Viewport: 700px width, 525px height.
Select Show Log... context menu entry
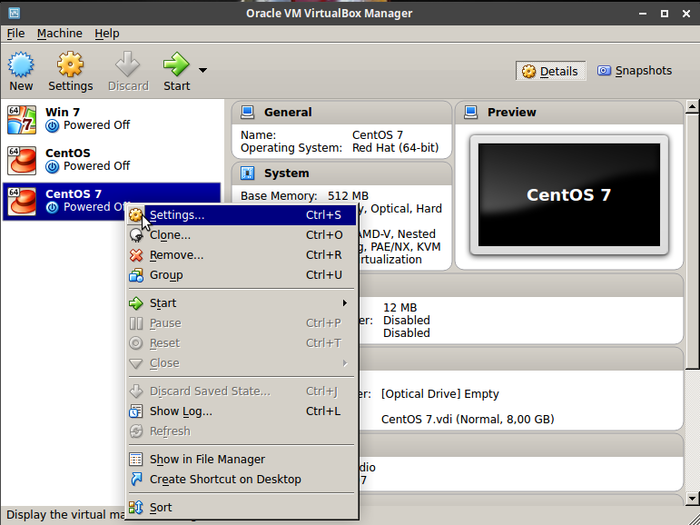click(x=242, y=411)
